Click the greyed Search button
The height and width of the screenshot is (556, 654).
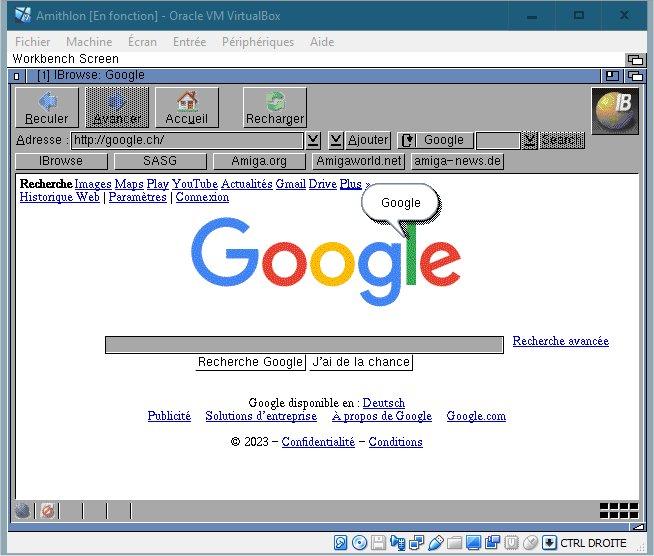(x=562, y=140)
